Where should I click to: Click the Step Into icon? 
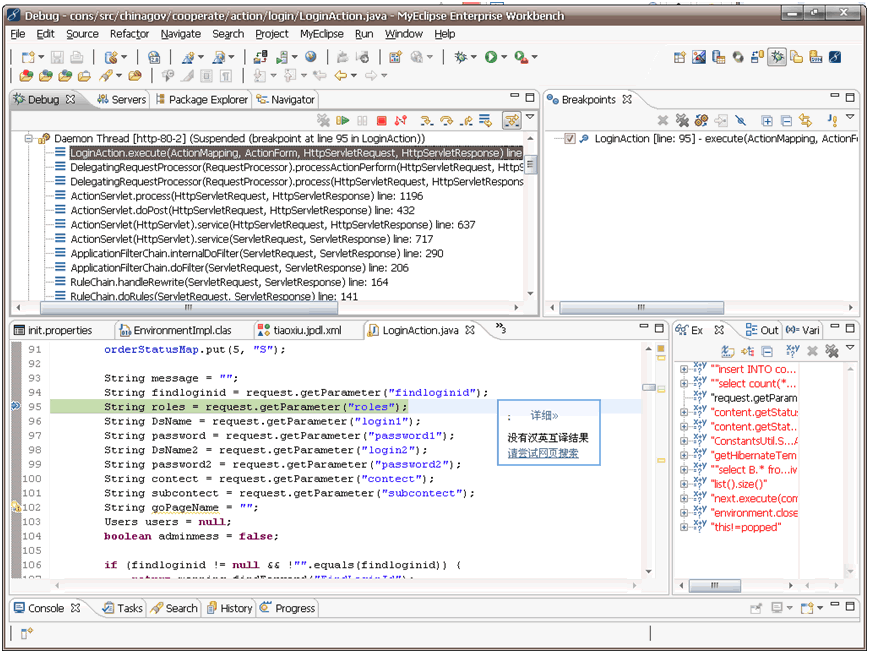click(x=427, y=121)
